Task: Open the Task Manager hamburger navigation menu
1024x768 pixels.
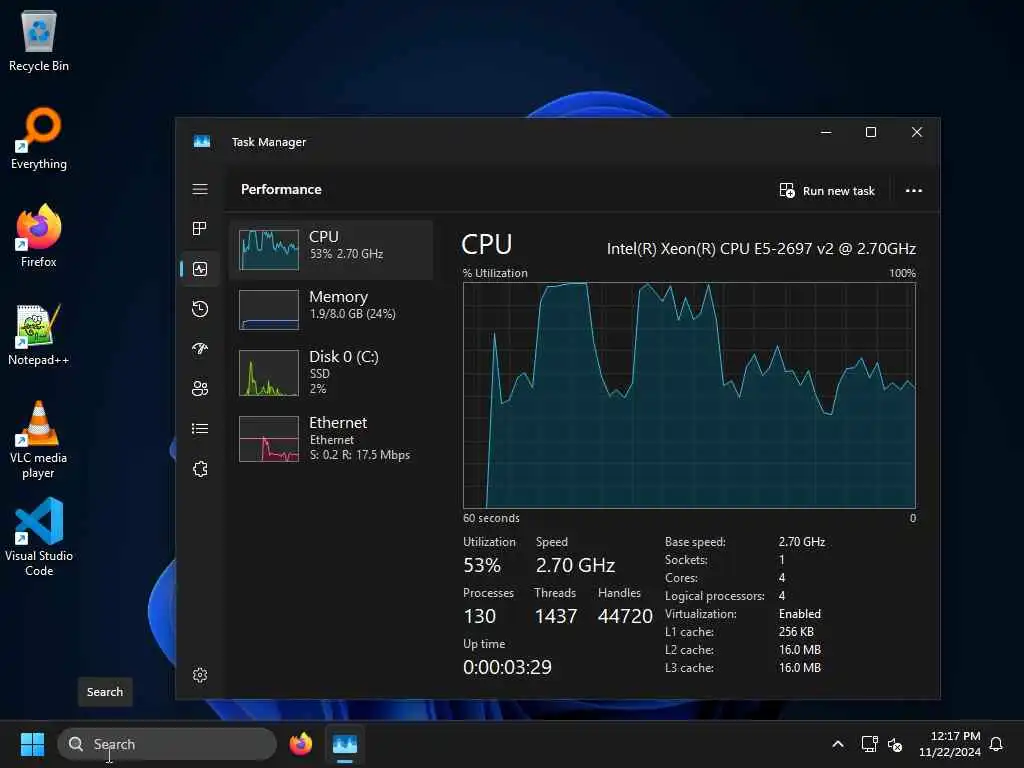Action: (200, 189)
